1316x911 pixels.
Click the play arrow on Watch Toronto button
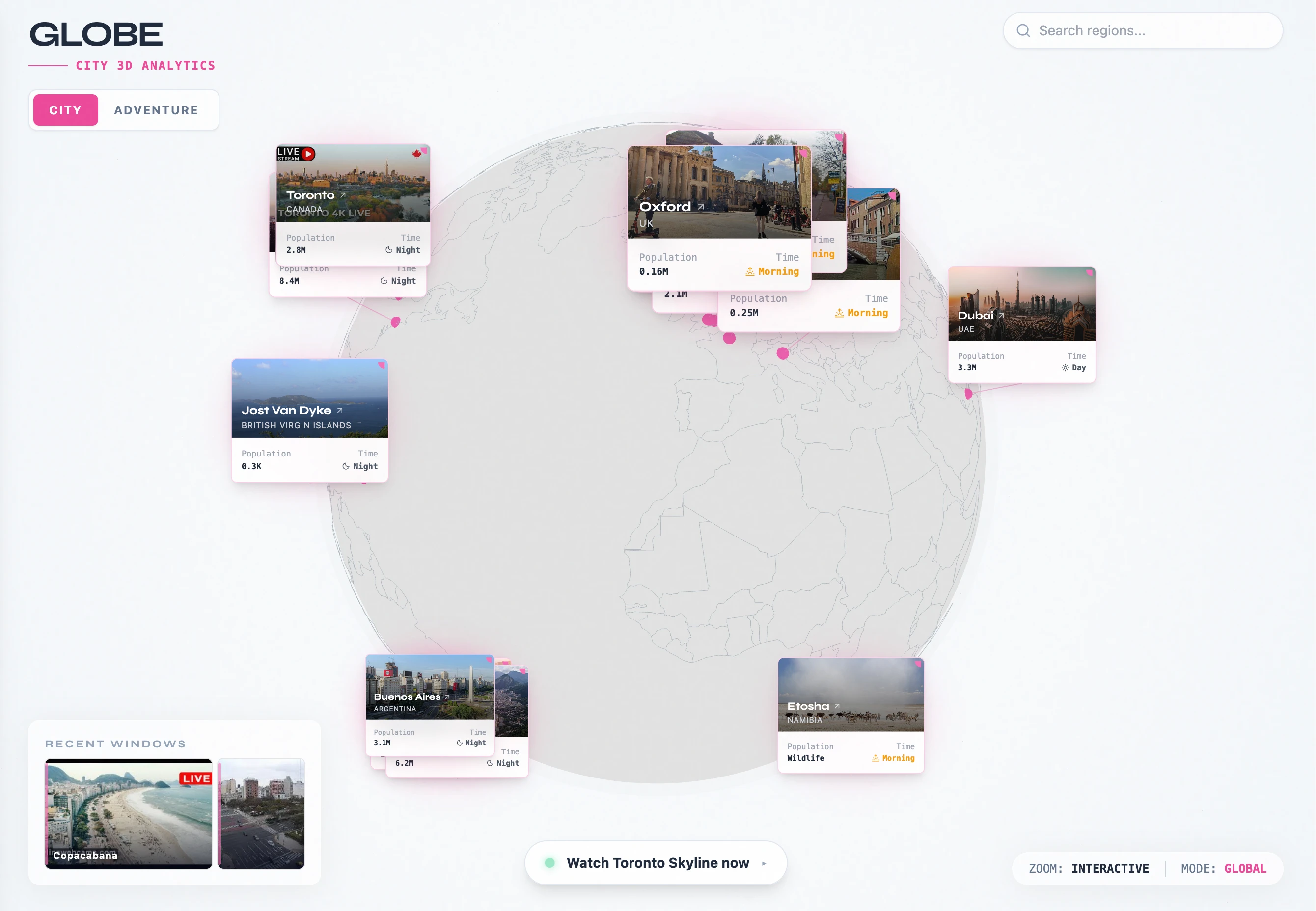coord(764,863)
